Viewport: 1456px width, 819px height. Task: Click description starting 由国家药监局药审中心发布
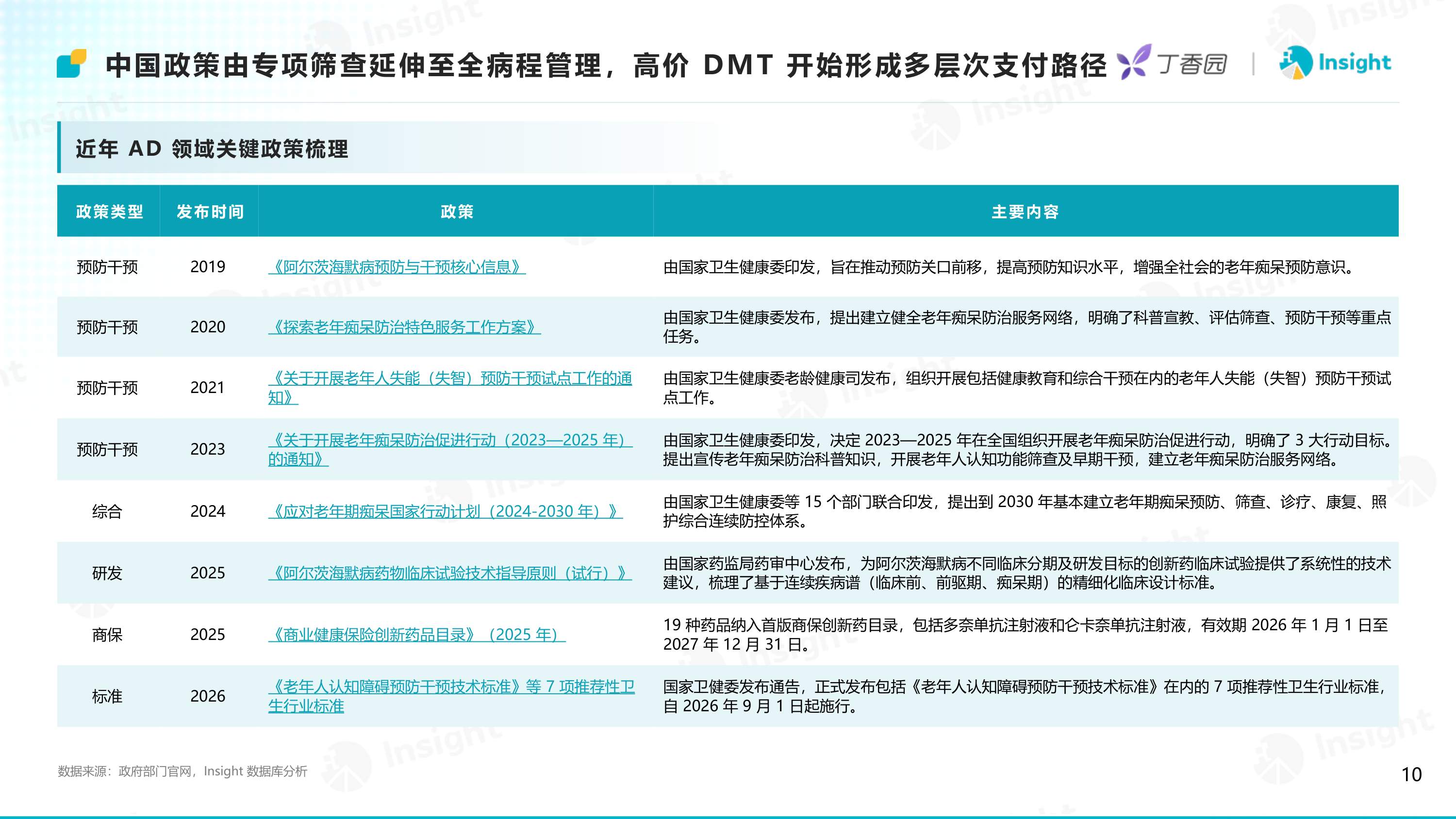[1027, 573]
